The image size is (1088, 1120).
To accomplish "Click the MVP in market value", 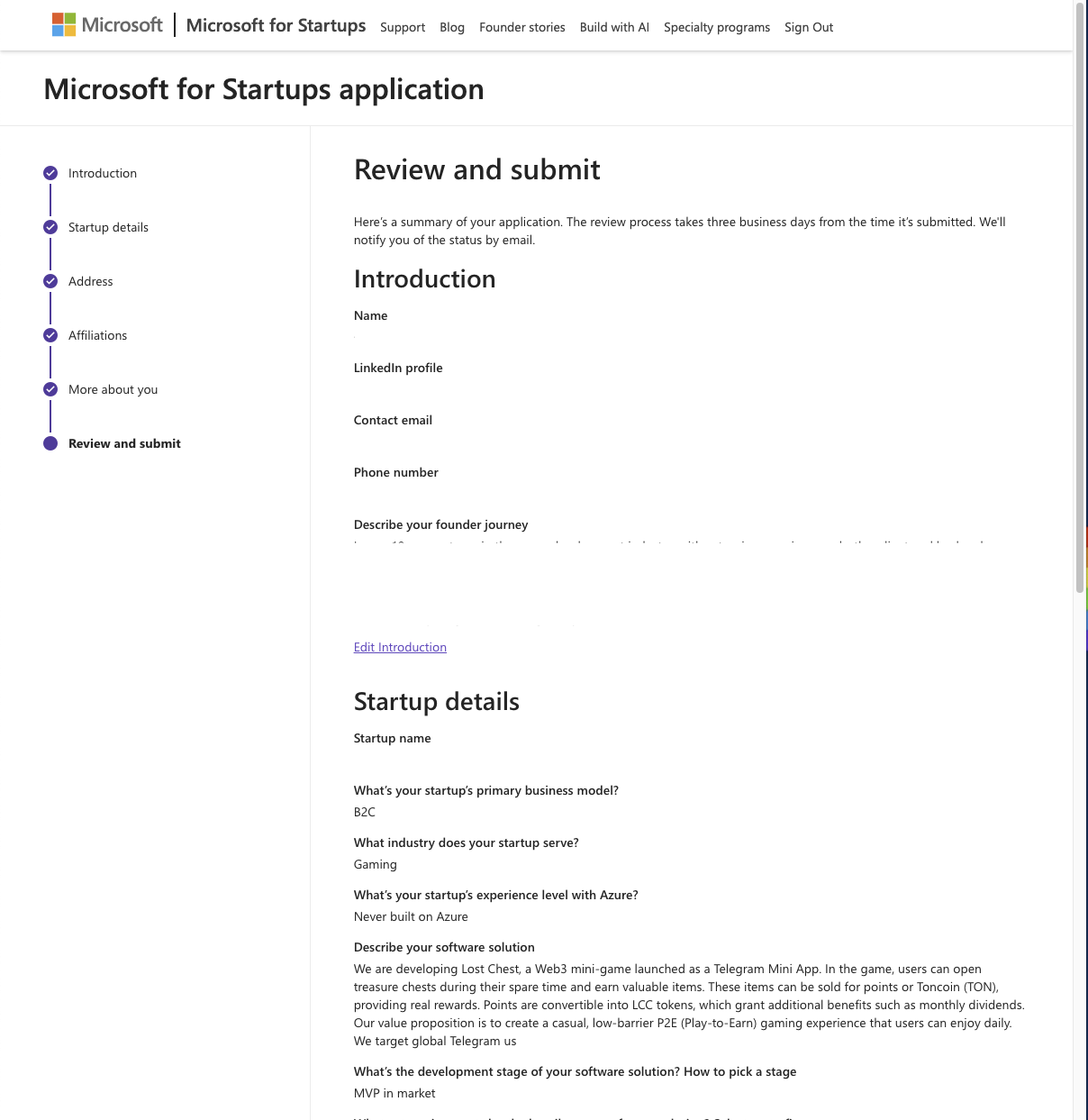I will pyautogui.click(x=394, y=1093).
